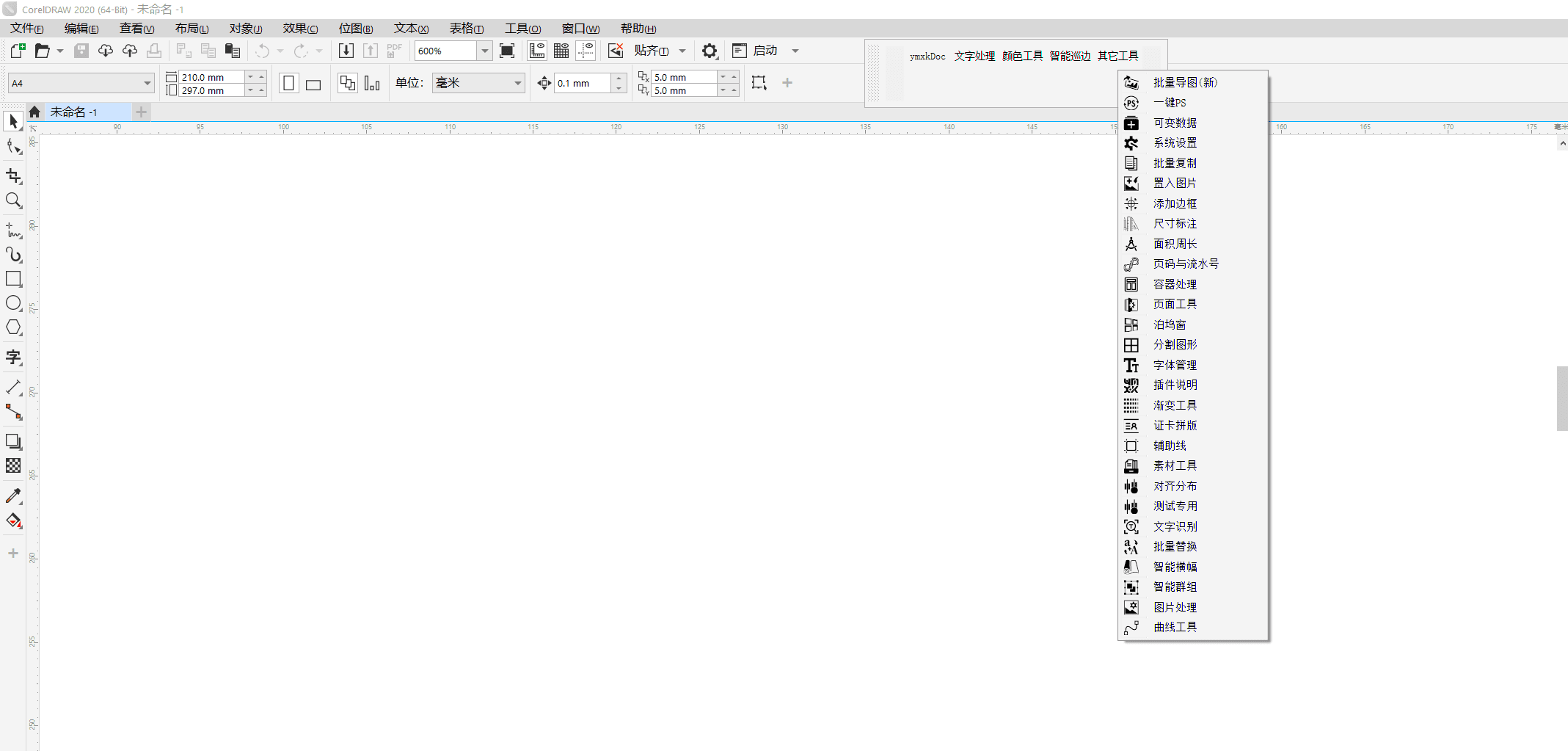Increase the nudge distance stepper

[619, 78]
